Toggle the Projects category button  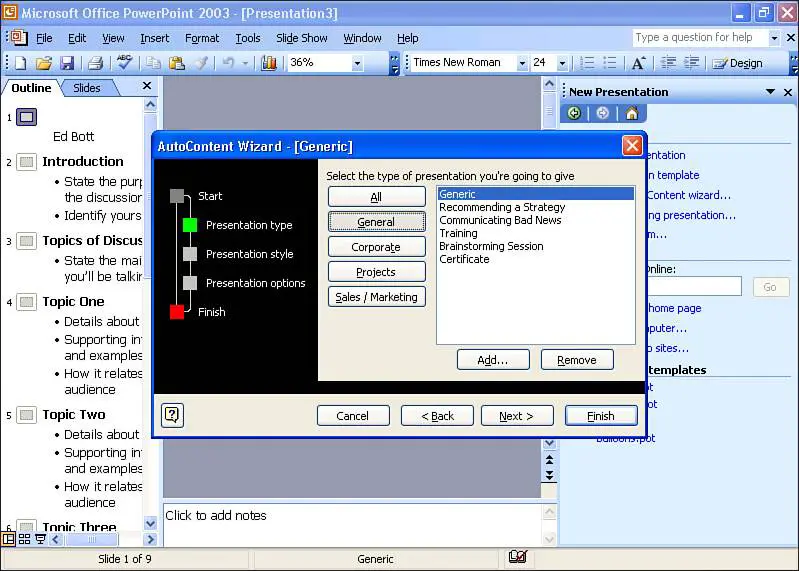tap(377, 272)
